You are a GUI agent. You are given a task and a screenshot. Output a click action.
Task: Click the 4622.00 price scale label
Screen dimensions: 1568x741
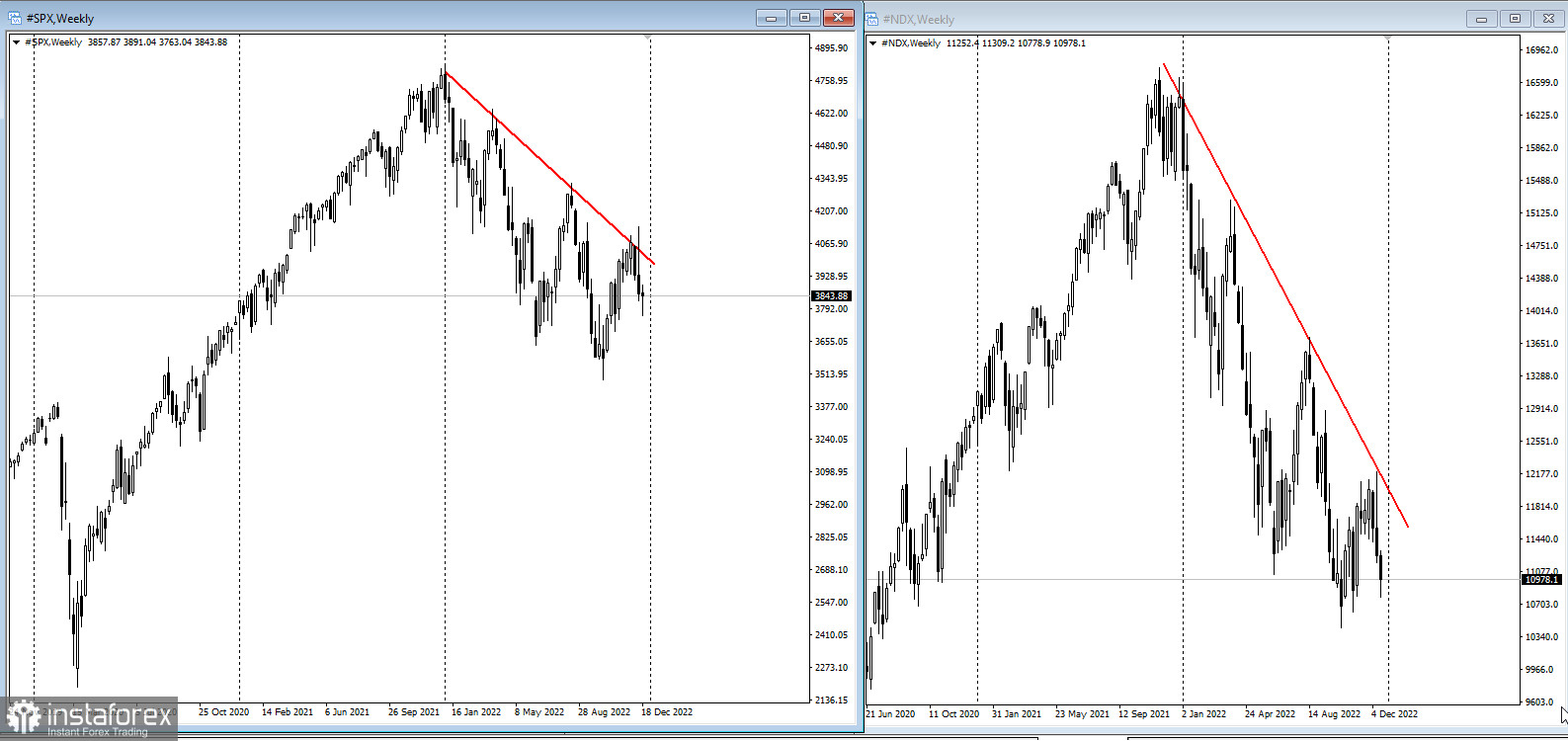[x=831, y=114]
